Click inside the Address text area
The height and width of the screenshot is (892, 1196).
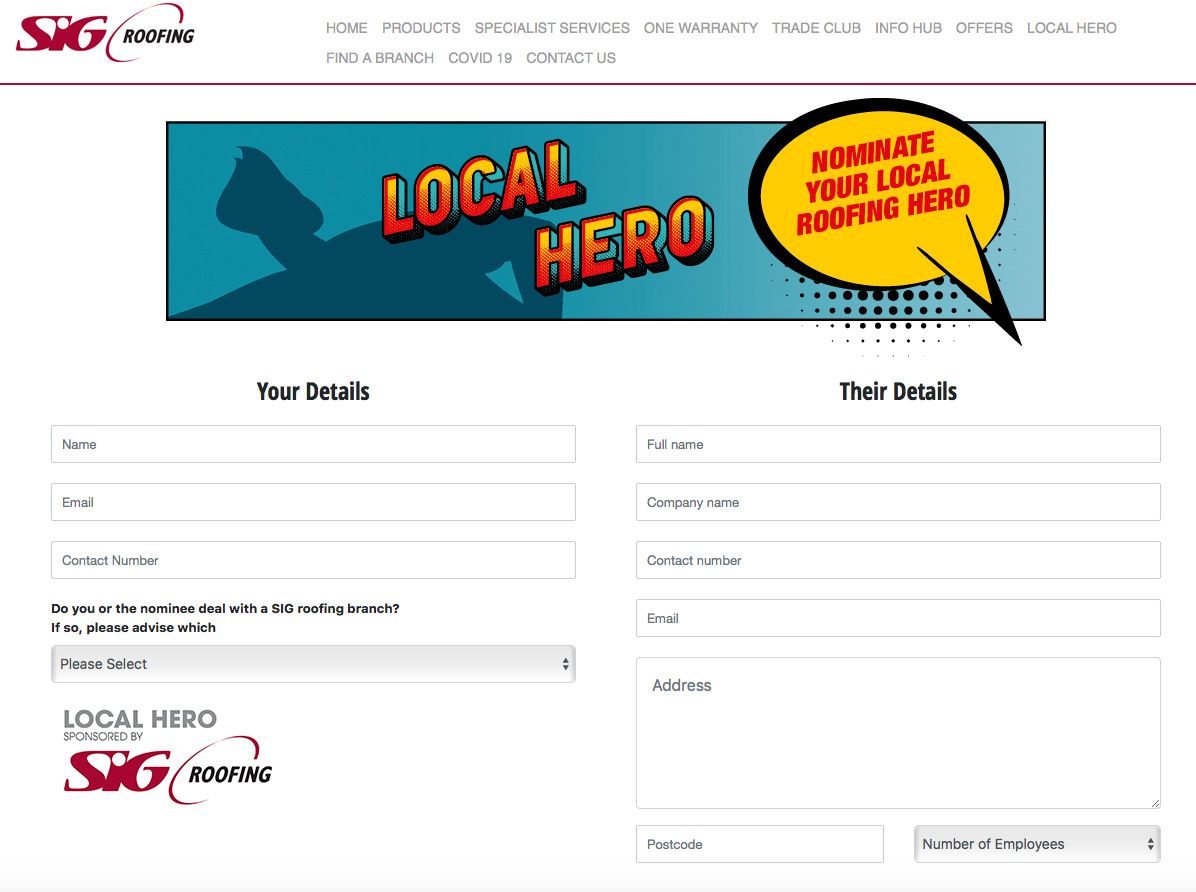click(899, 733)
